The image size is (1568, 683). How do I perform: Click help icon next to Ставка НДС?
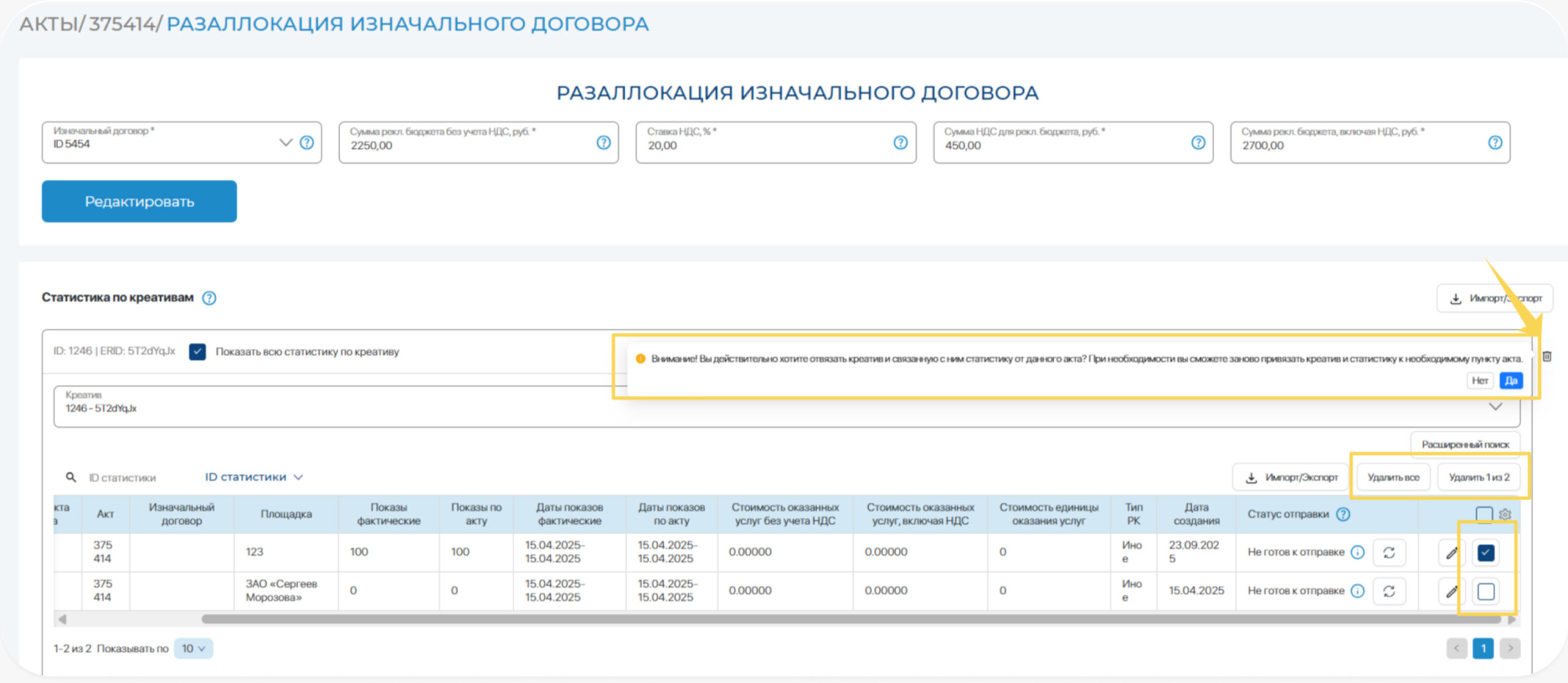click(x=900, y=143)
